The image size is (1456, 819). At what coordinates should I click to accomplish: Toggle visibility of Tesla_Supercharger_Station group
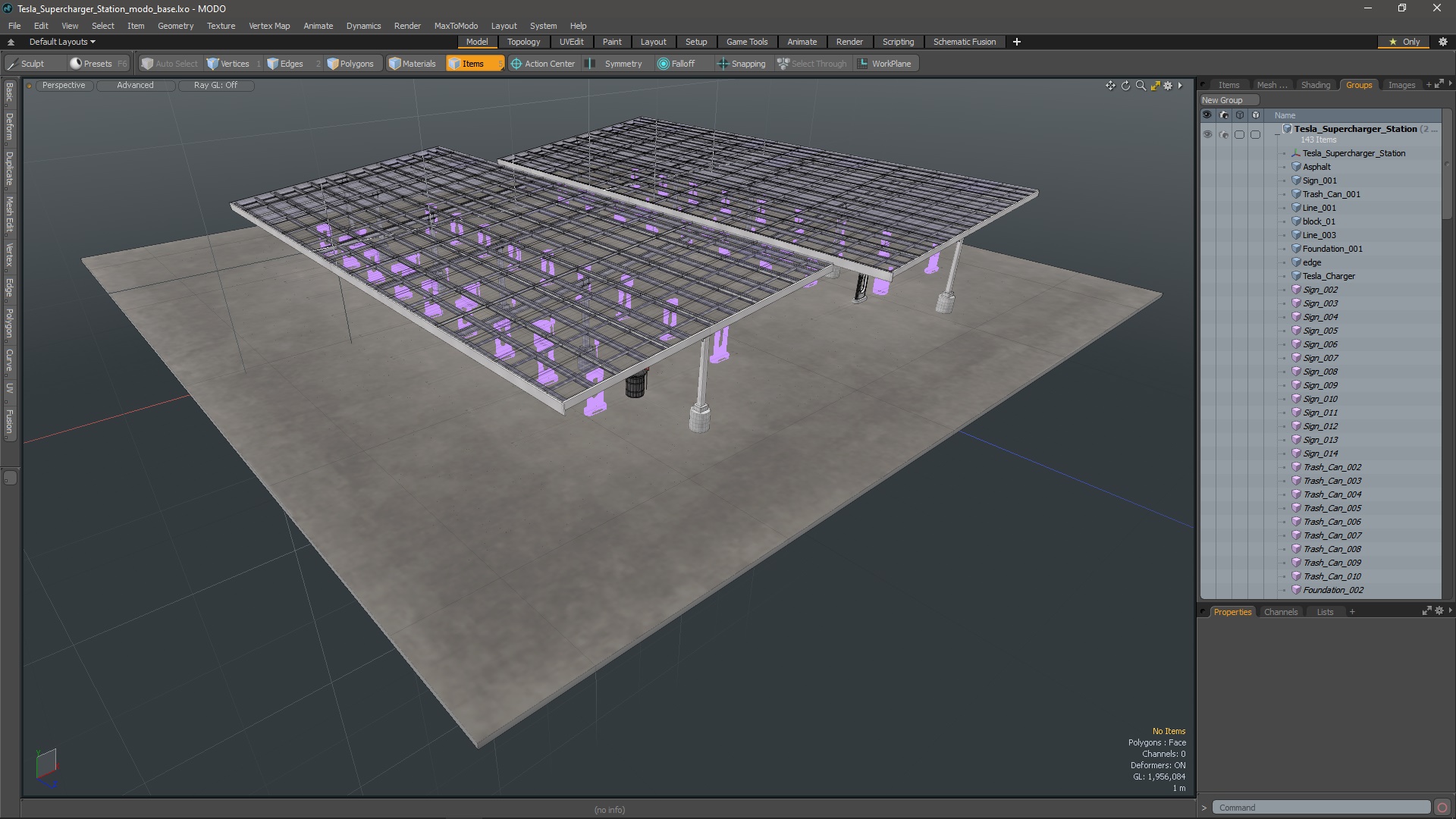1207,135
